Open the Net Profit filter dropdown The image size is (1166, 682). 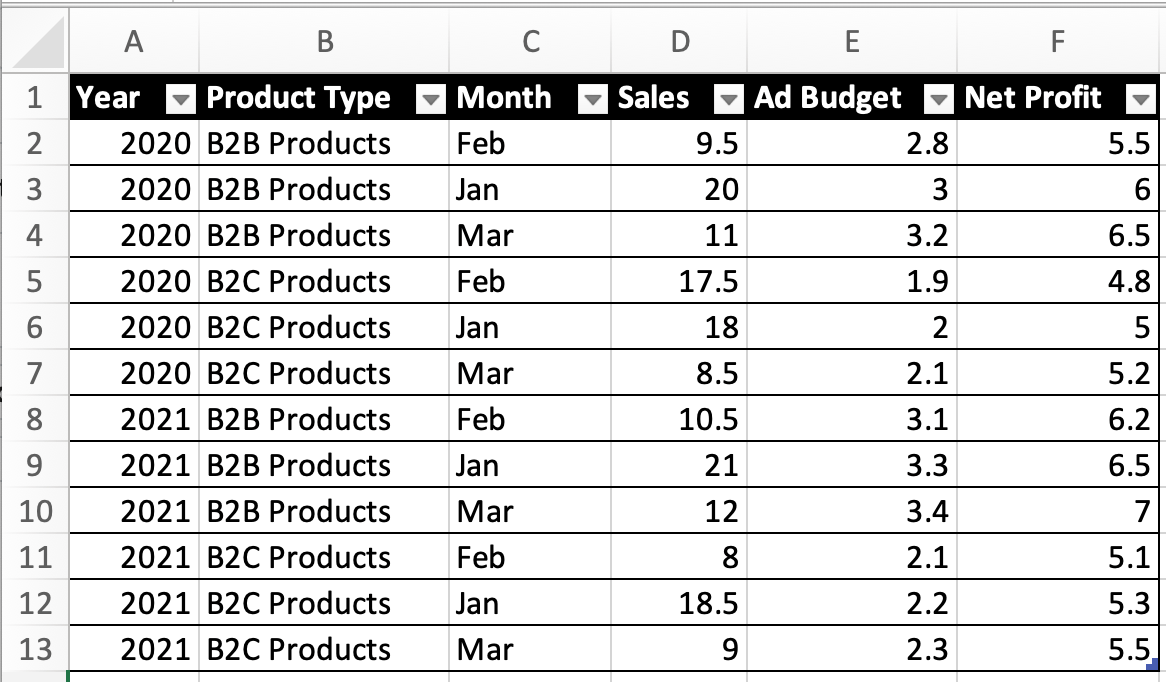(1140, 99)
